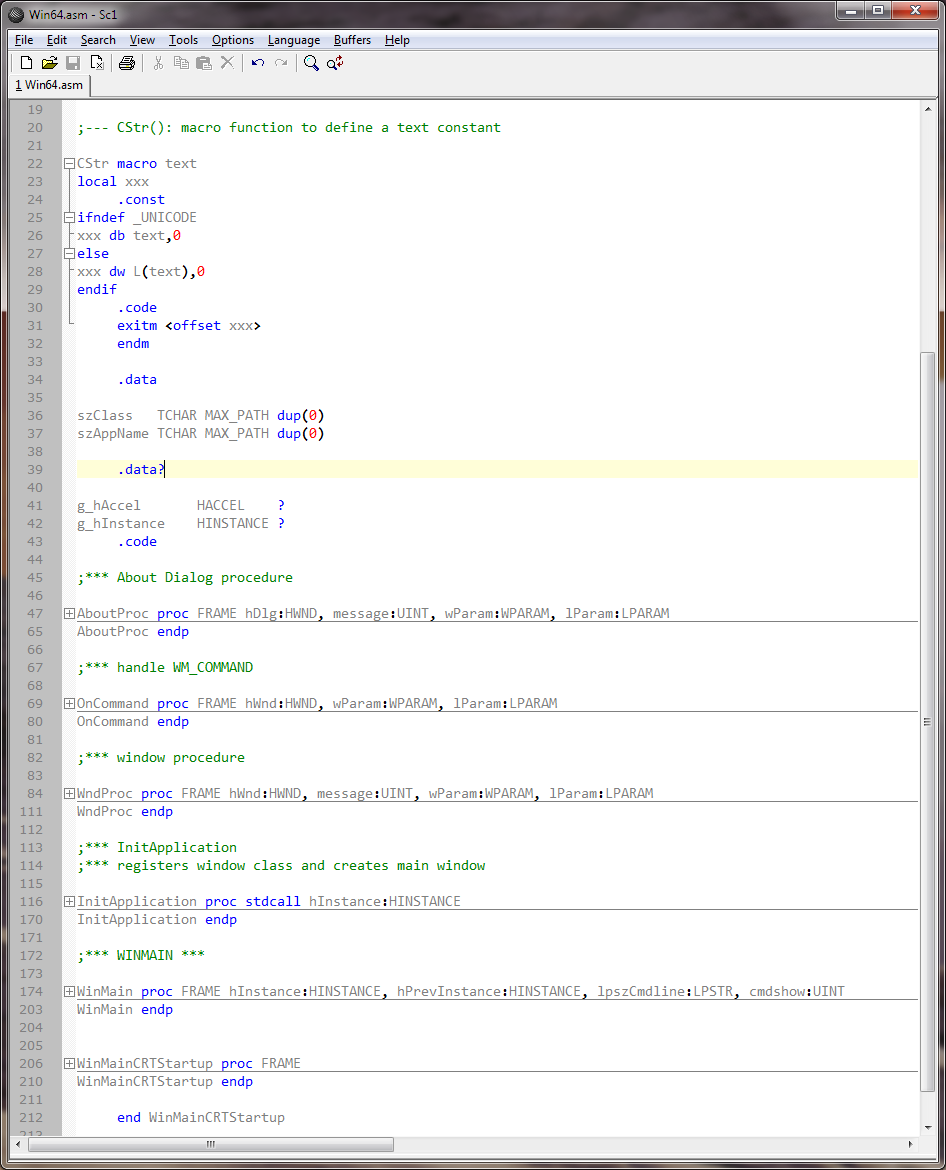Expand the InitApplication proc fold
Image resolution: width=946 pixels, height=1170 pixels.
tap(68, 902)
